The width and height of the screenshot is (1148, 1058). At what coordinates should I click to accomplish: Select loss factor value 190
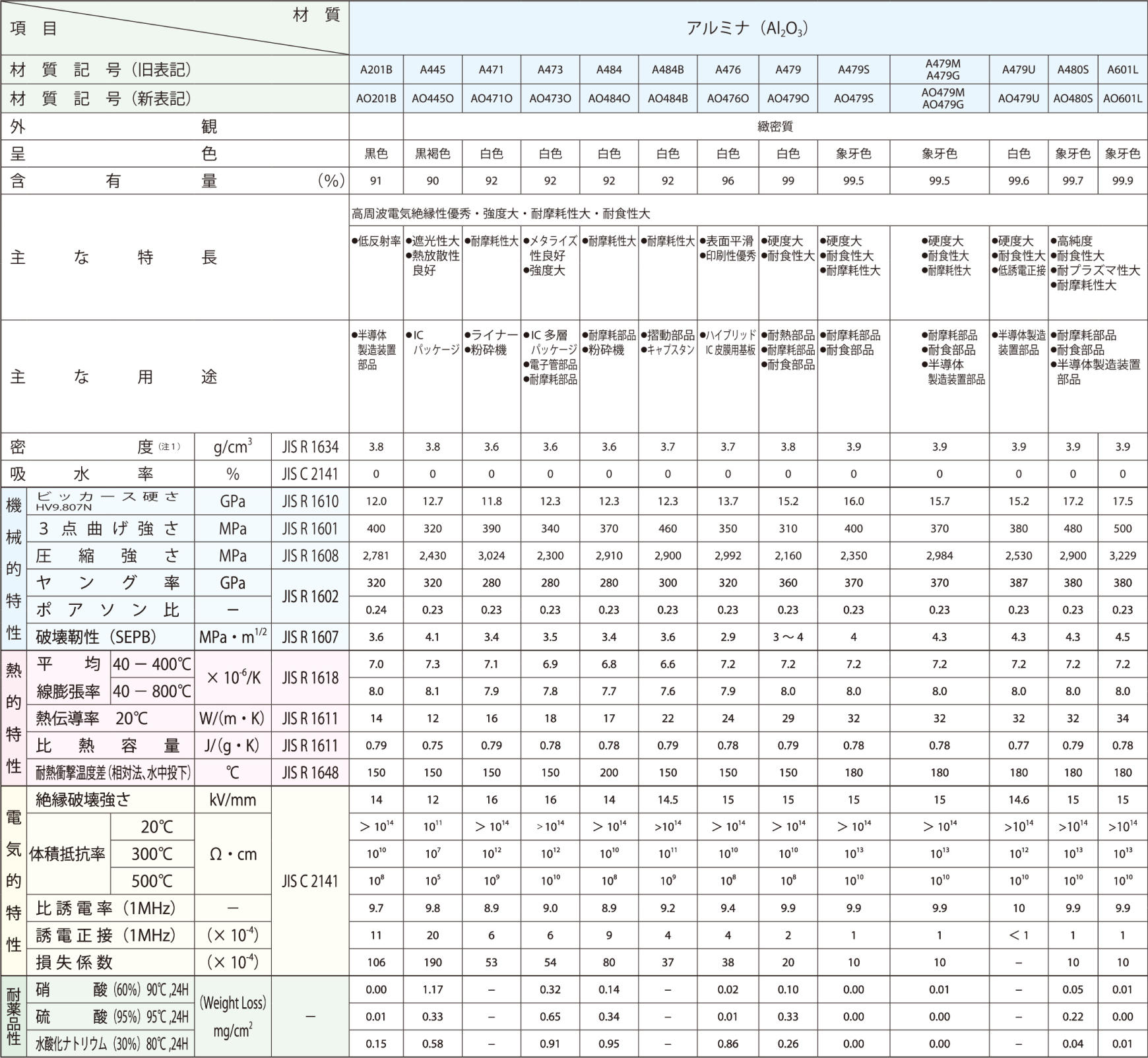433,962
